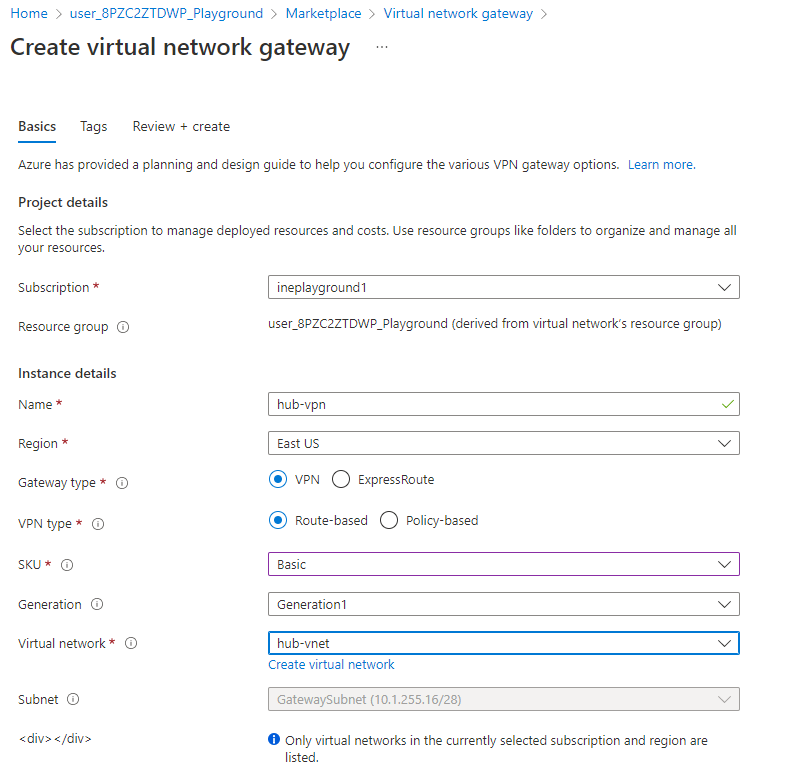Select the Route-based VPN type
The width and height of the screenshot is (801, 776).
click(278, 521)
